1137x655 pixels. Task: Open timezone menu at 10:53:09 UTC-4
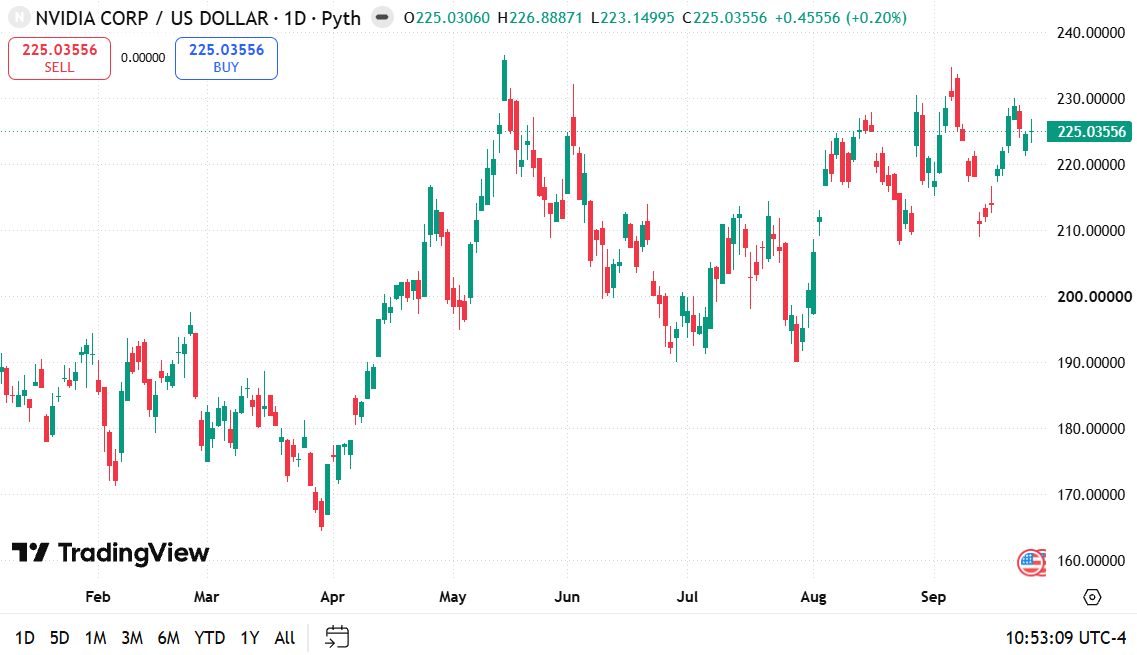tap(1065, 638)
